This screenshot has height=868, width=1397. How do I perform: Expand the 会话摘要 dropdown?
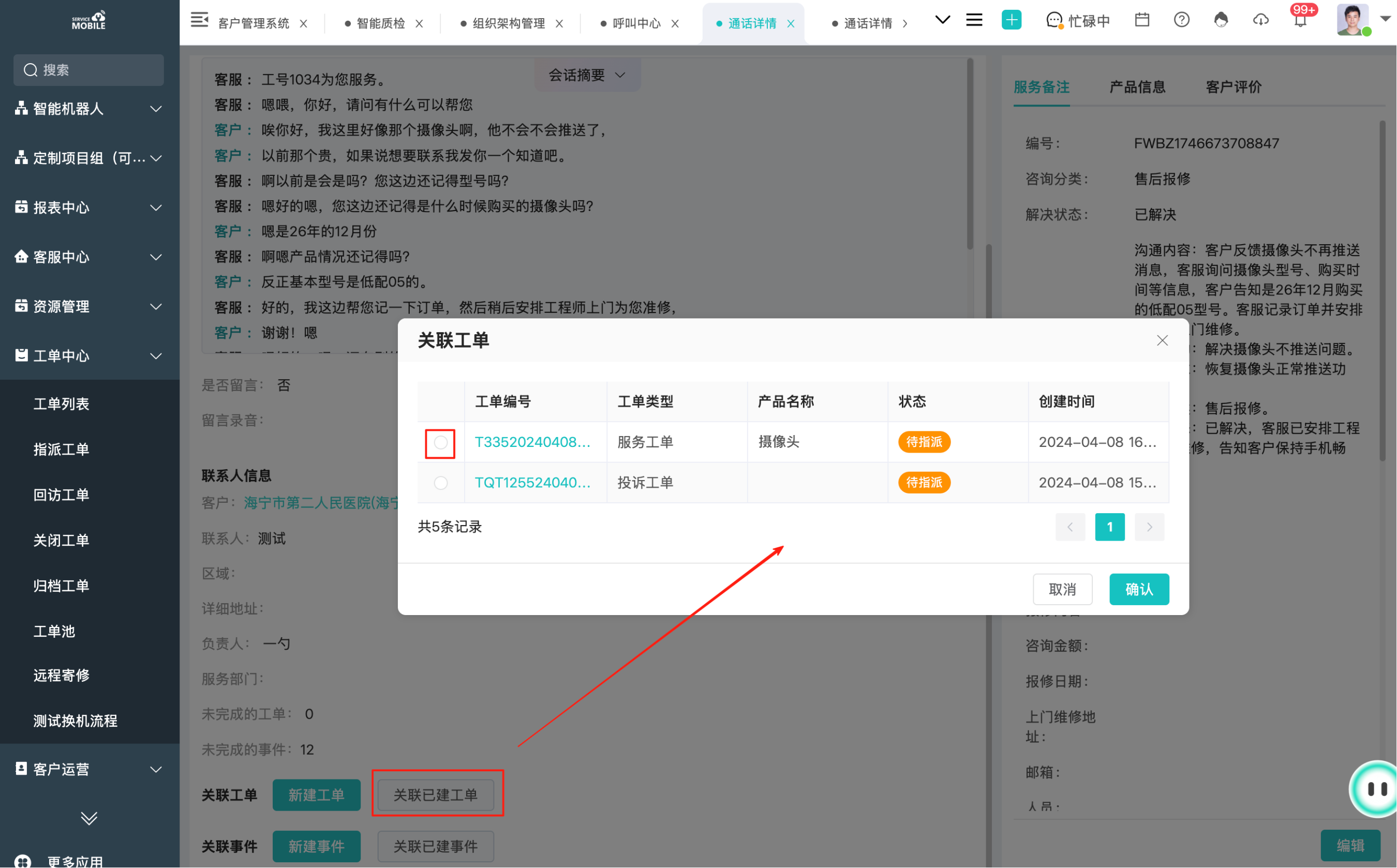(x=587, y=75)
